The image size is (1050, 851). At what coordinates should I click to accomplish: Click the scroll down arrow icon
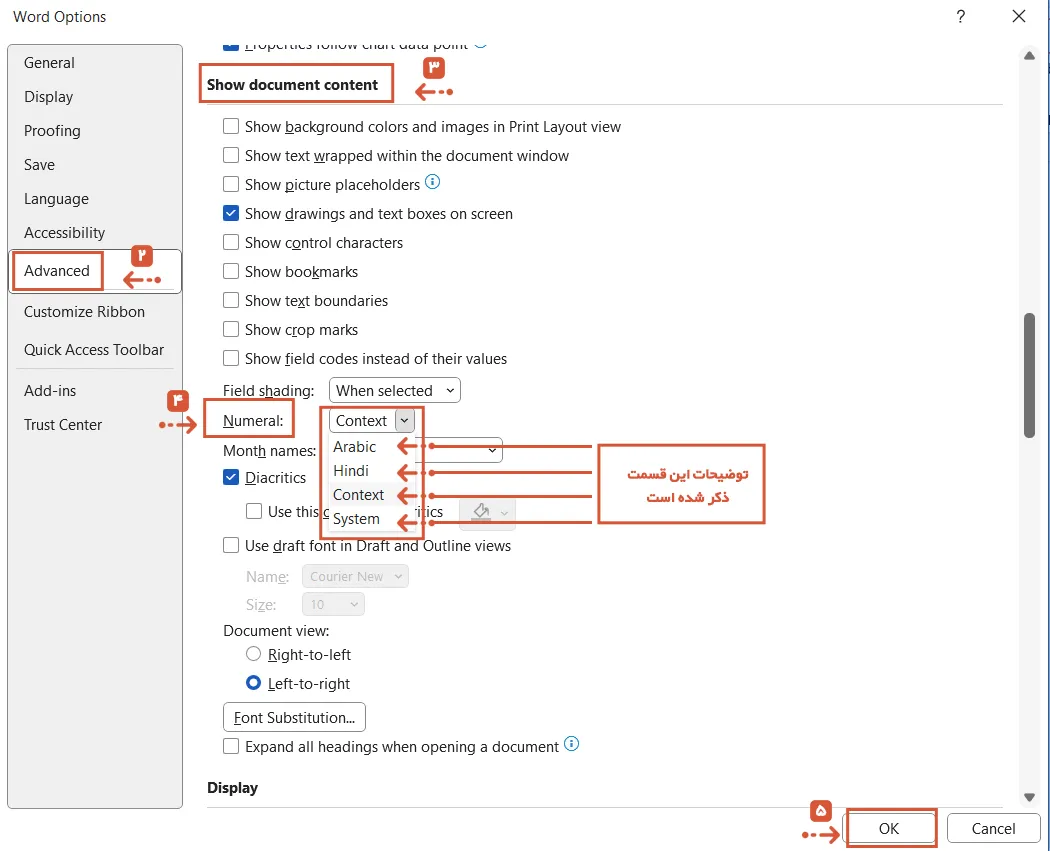click(x=1029, y=797)
